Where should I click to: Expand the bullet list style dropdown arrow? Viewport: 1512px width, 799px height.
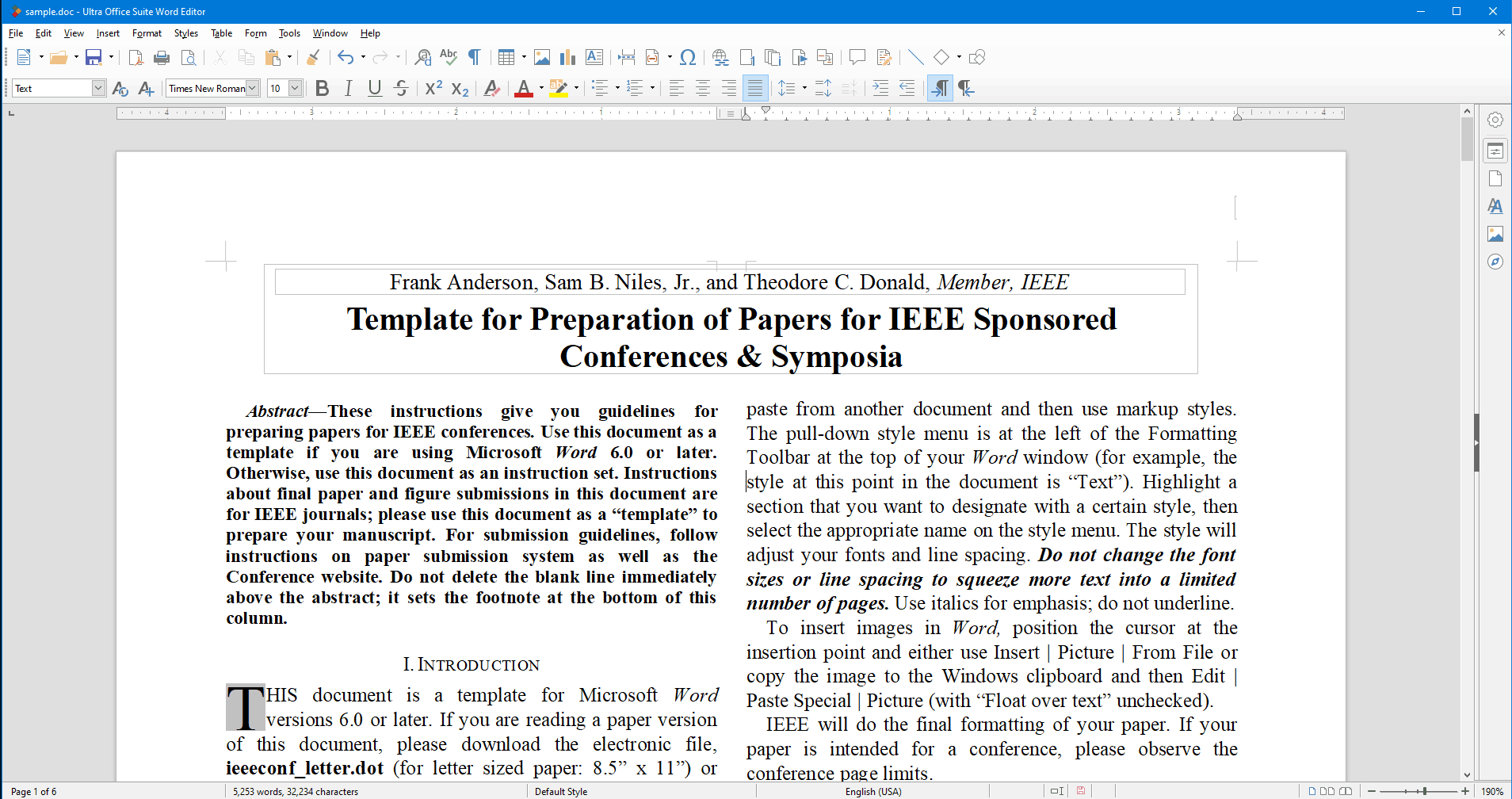click(617, 88)
